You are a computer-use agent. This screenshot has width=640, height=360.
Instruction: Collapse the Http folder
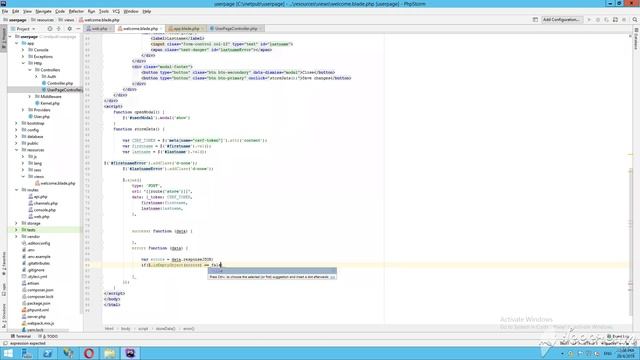[23, 63]
